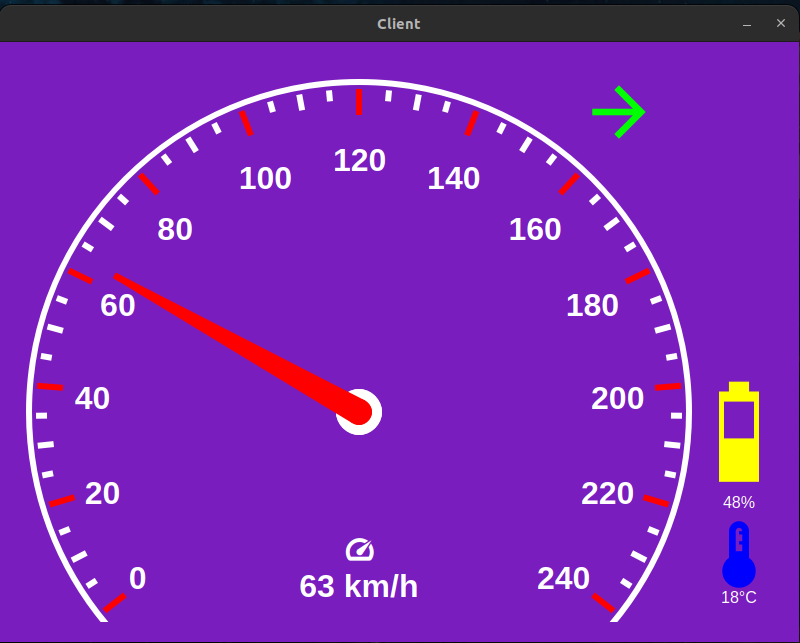The width and height of the screenshot is (800, 643).
Task: Click the yellow battery icon
Action: coord(739,432)
